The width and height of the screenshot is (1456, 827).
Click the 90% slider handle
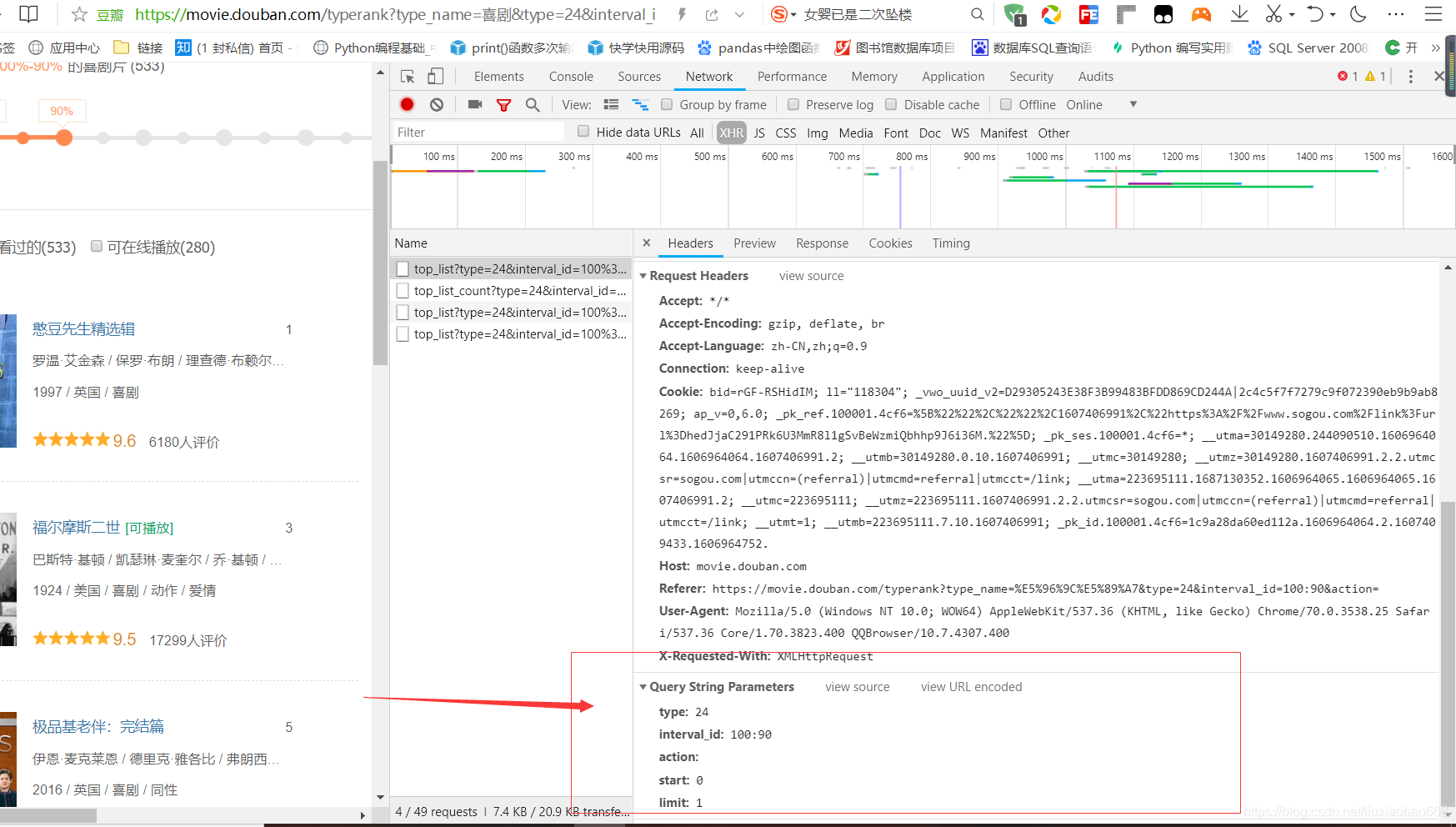[64, 138]
